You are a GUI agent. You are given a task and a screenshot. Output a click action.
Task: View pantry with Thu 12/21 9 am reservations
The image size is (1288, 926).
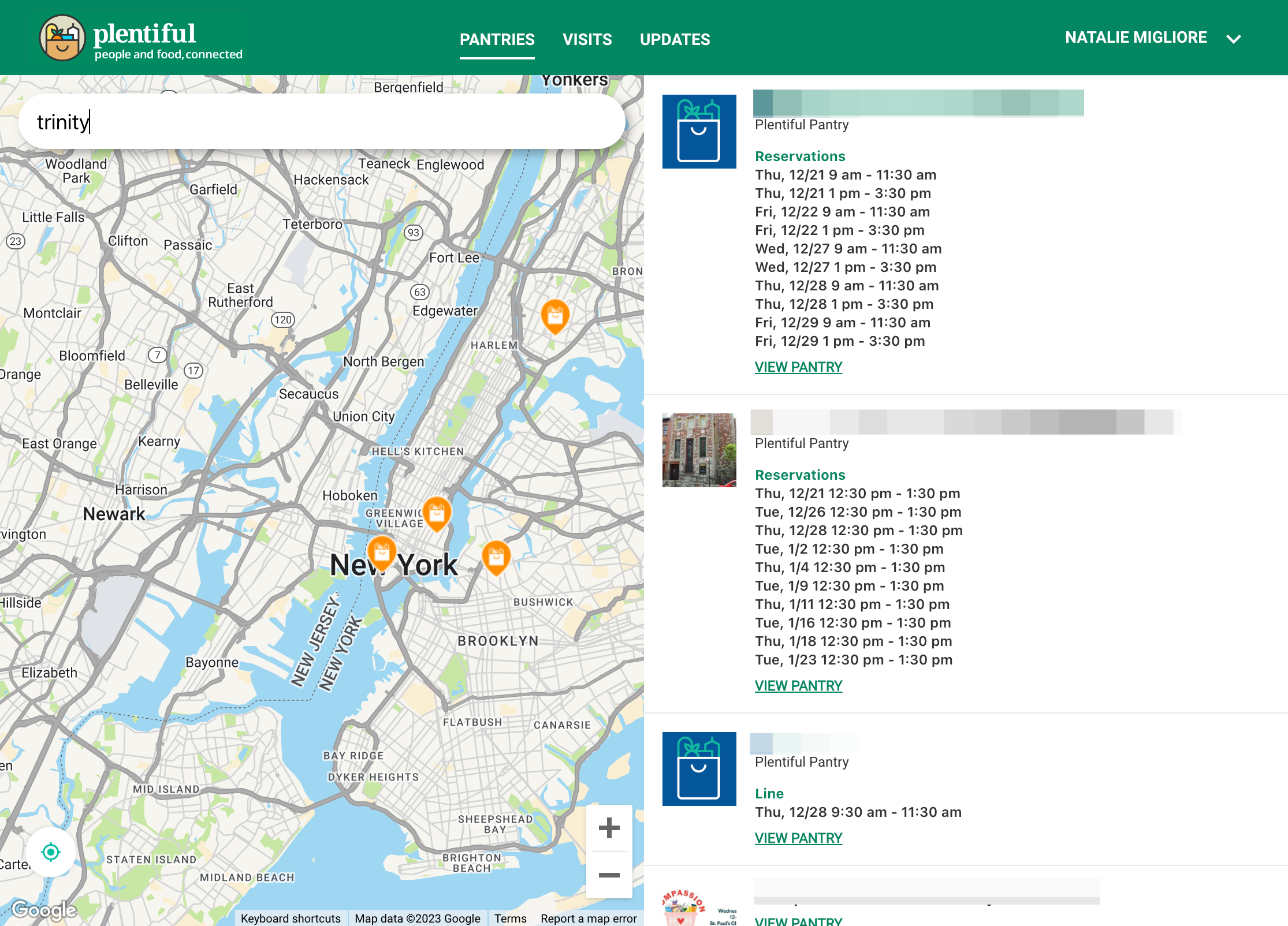tap(798, 367)
